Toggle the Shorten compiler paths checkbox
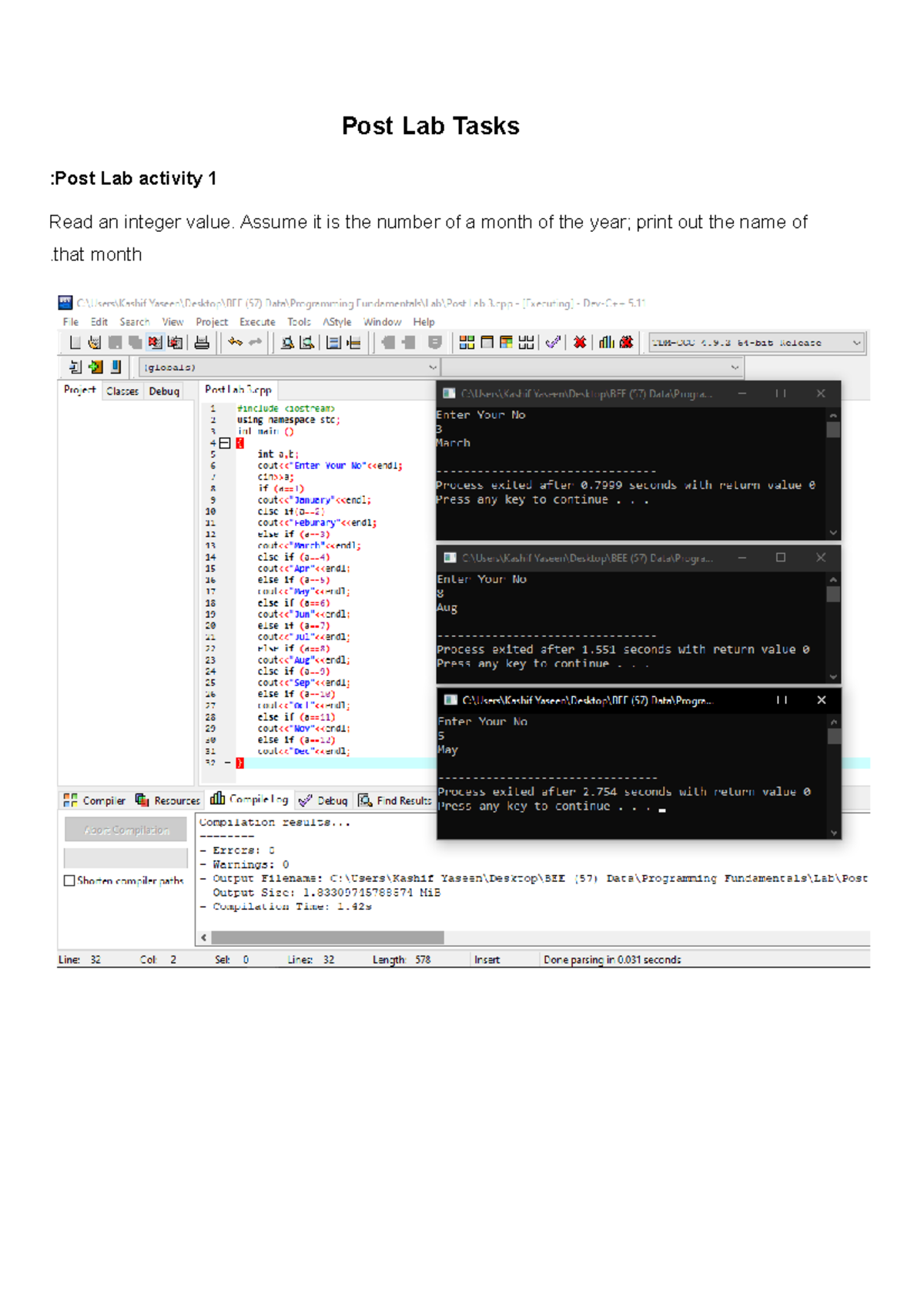Screen dimensions: 924x1308 pos(70,880)
